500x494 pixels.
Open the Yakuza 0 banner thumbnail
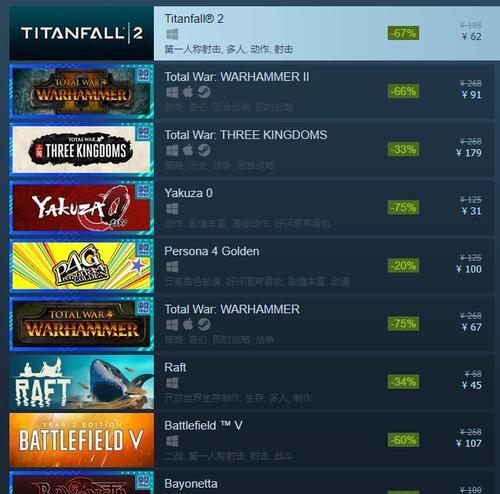(x=82, y=208)
